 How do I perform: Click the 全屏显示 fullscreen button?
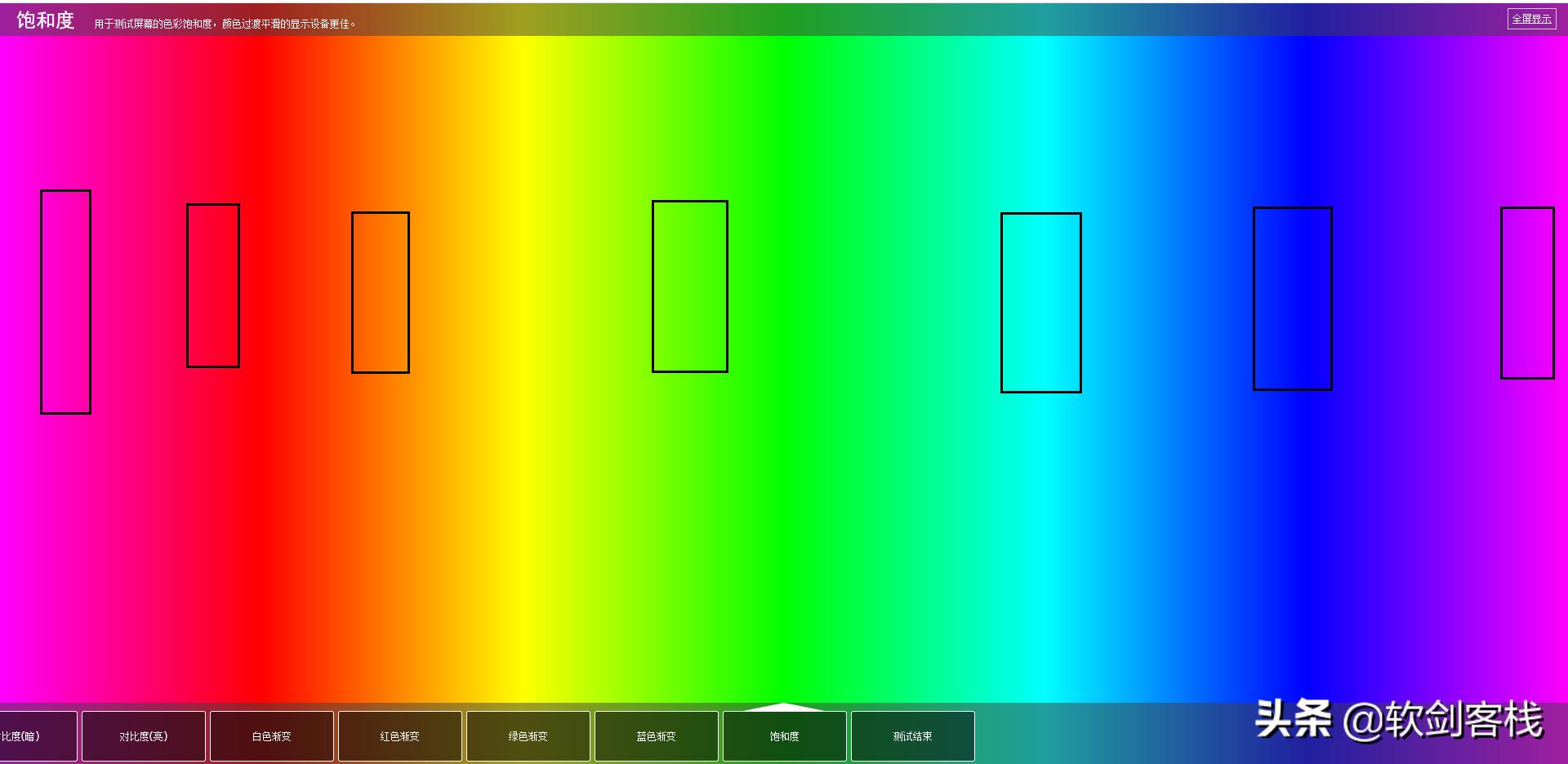[x=1531, y=19]
